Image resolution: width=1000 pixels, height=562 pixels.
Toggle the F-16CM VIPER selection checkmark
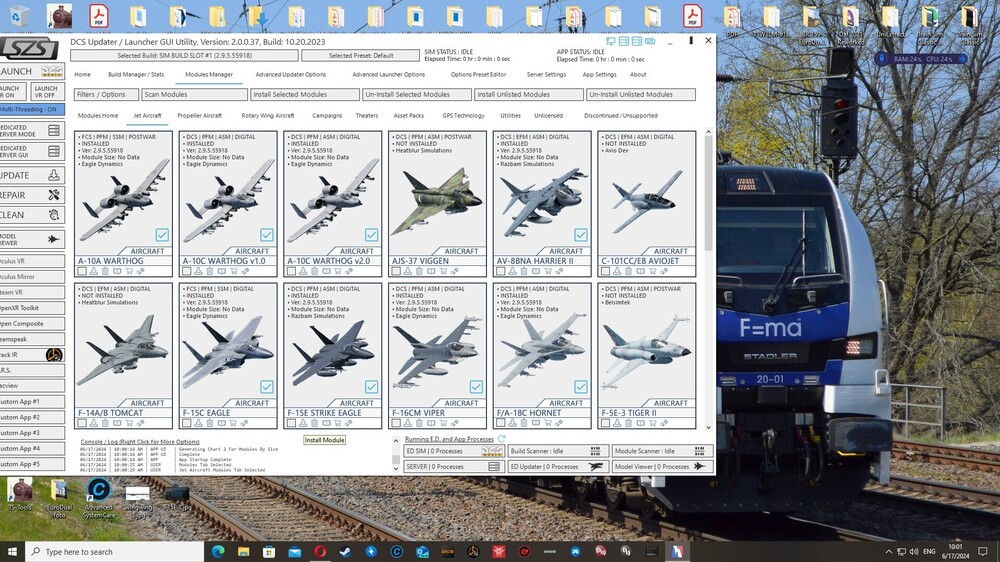click(476, 387)
